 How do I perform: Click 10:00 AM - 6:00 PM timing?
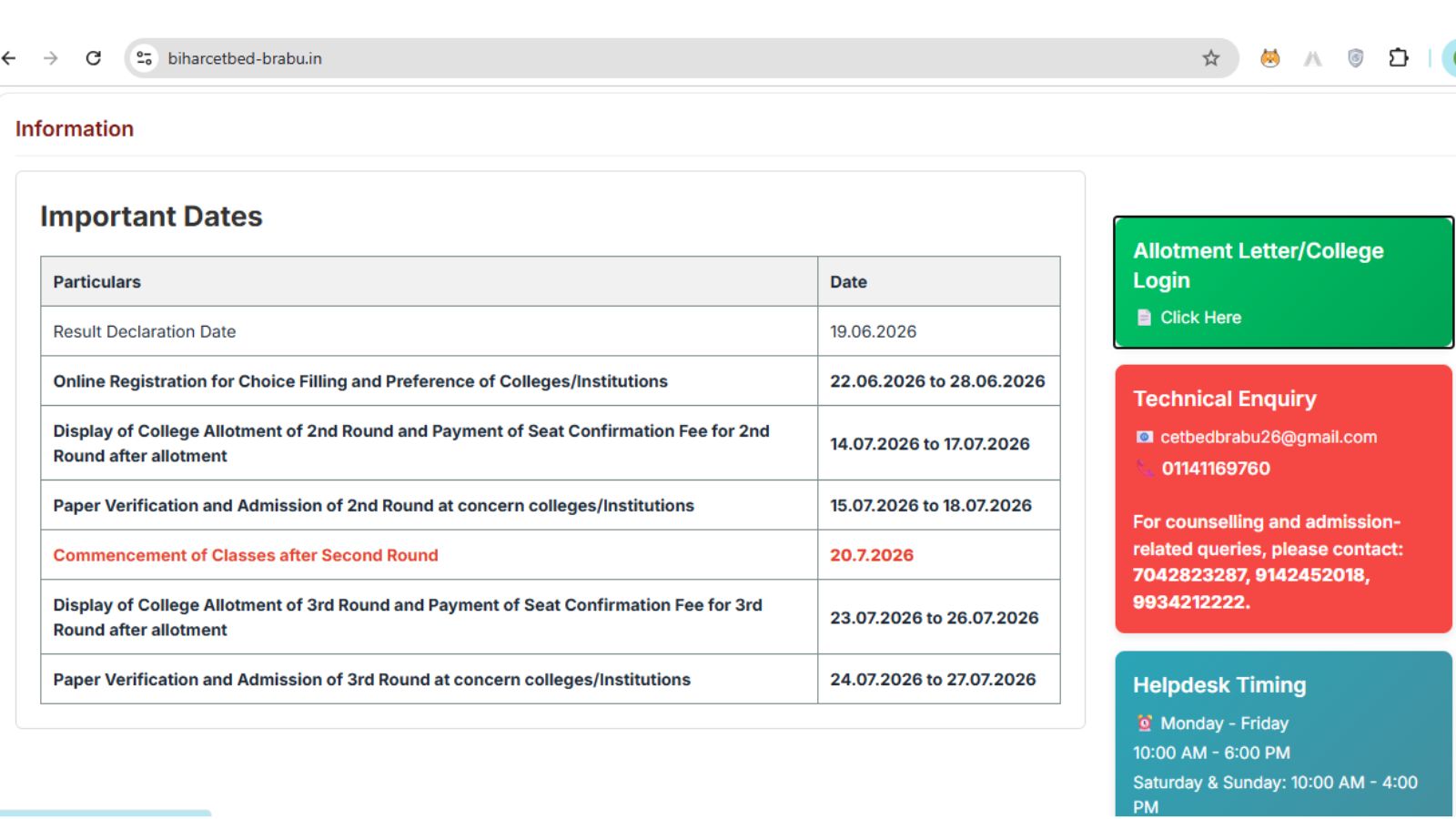pos(1211,753)
